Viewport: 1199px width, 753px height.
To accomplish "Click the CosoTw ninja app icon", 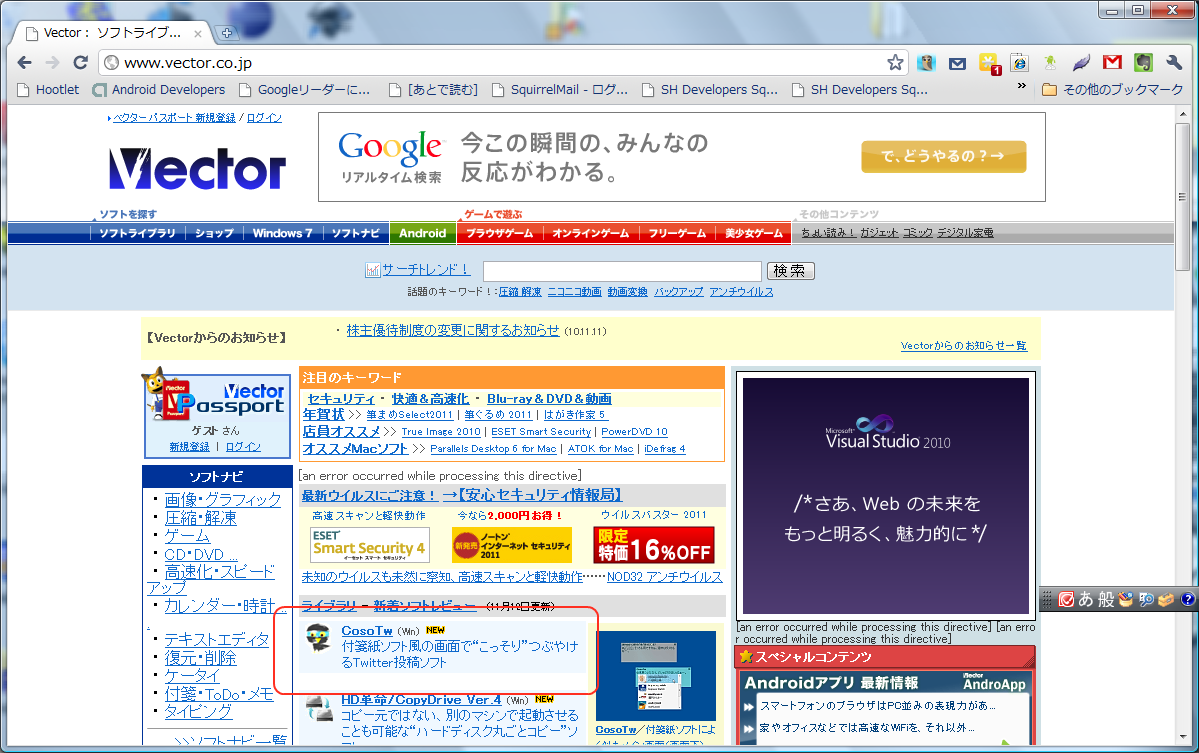I will (318, 638).
